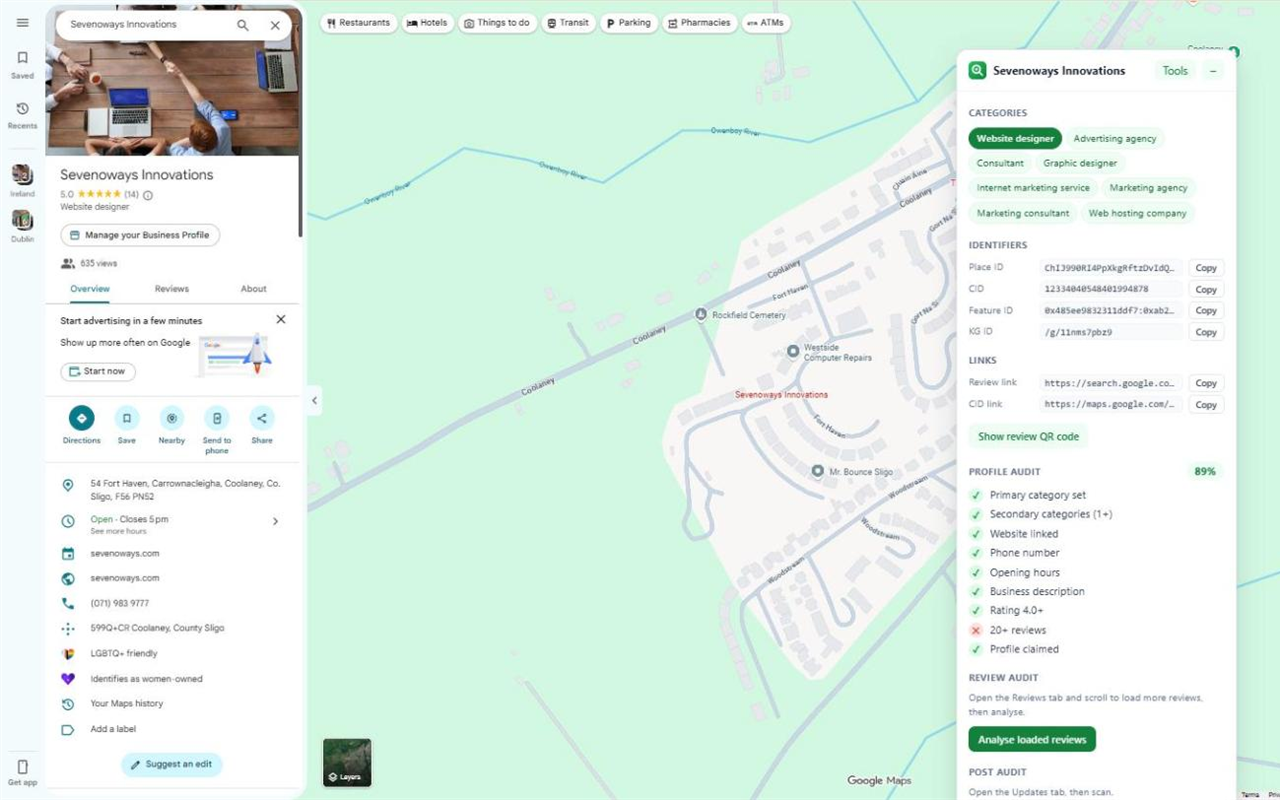Viewport: 1280px width, 800px height.
Task: Collapse the side panel with arrow
Action: 314,400
